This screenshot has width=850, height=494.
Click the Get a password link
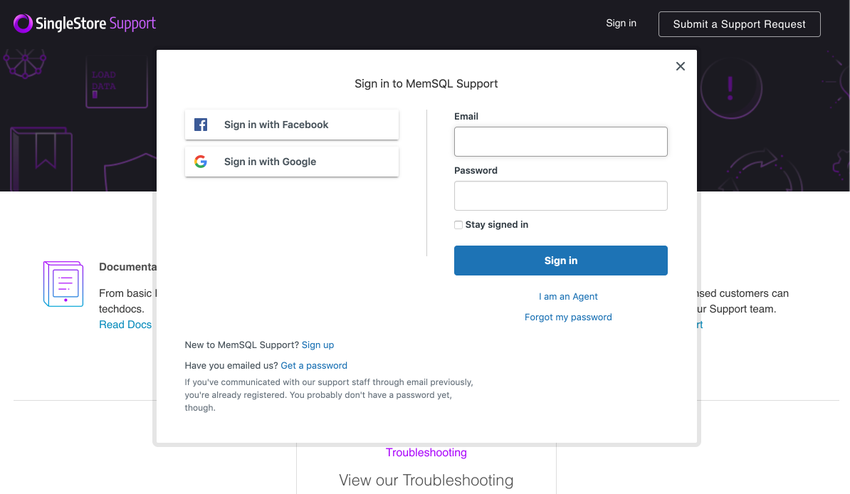[x=314, y=366]
